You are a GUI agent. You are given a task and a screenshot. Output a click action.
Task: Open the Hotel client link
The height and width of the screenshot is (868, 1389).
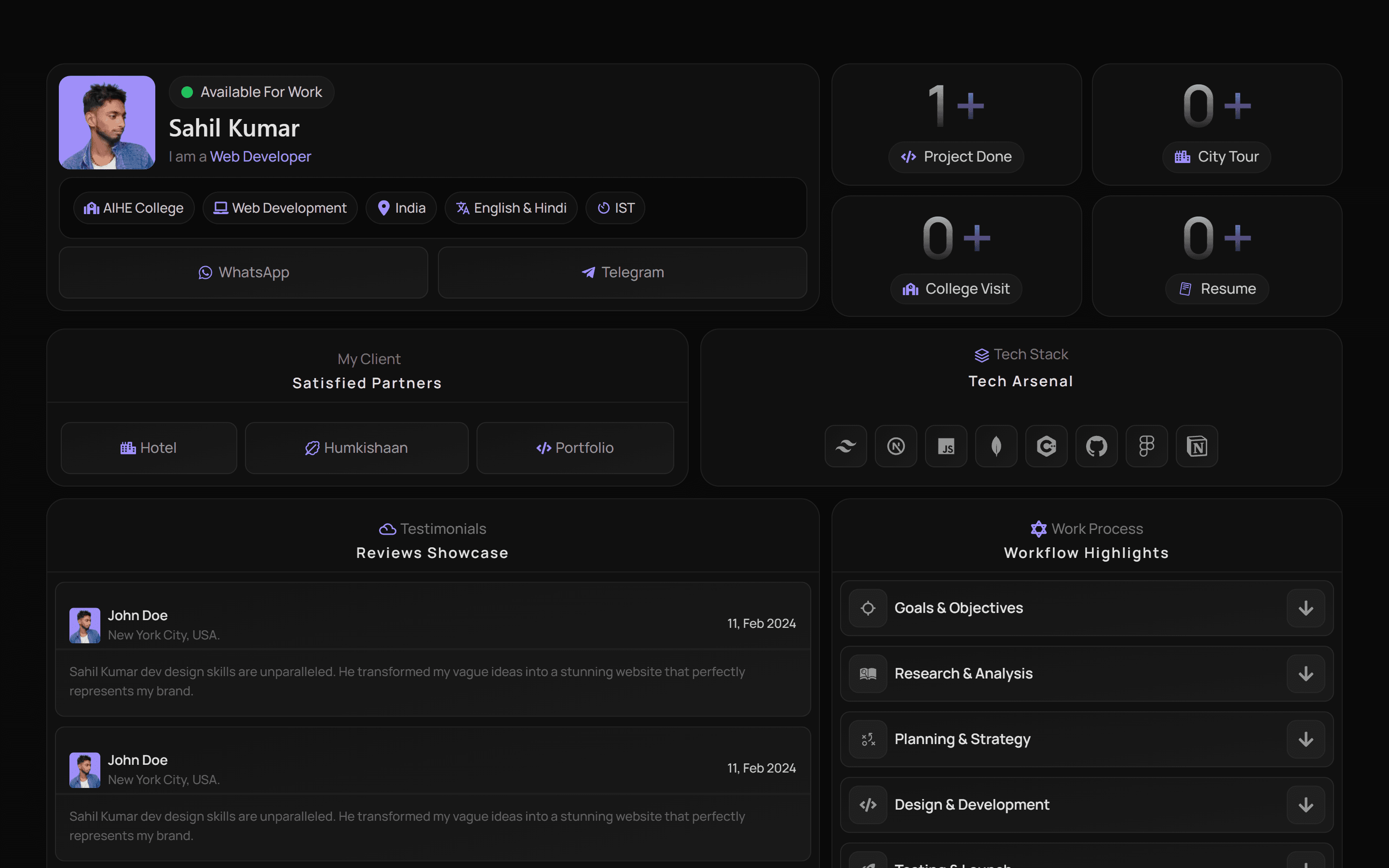pos(149,448)
